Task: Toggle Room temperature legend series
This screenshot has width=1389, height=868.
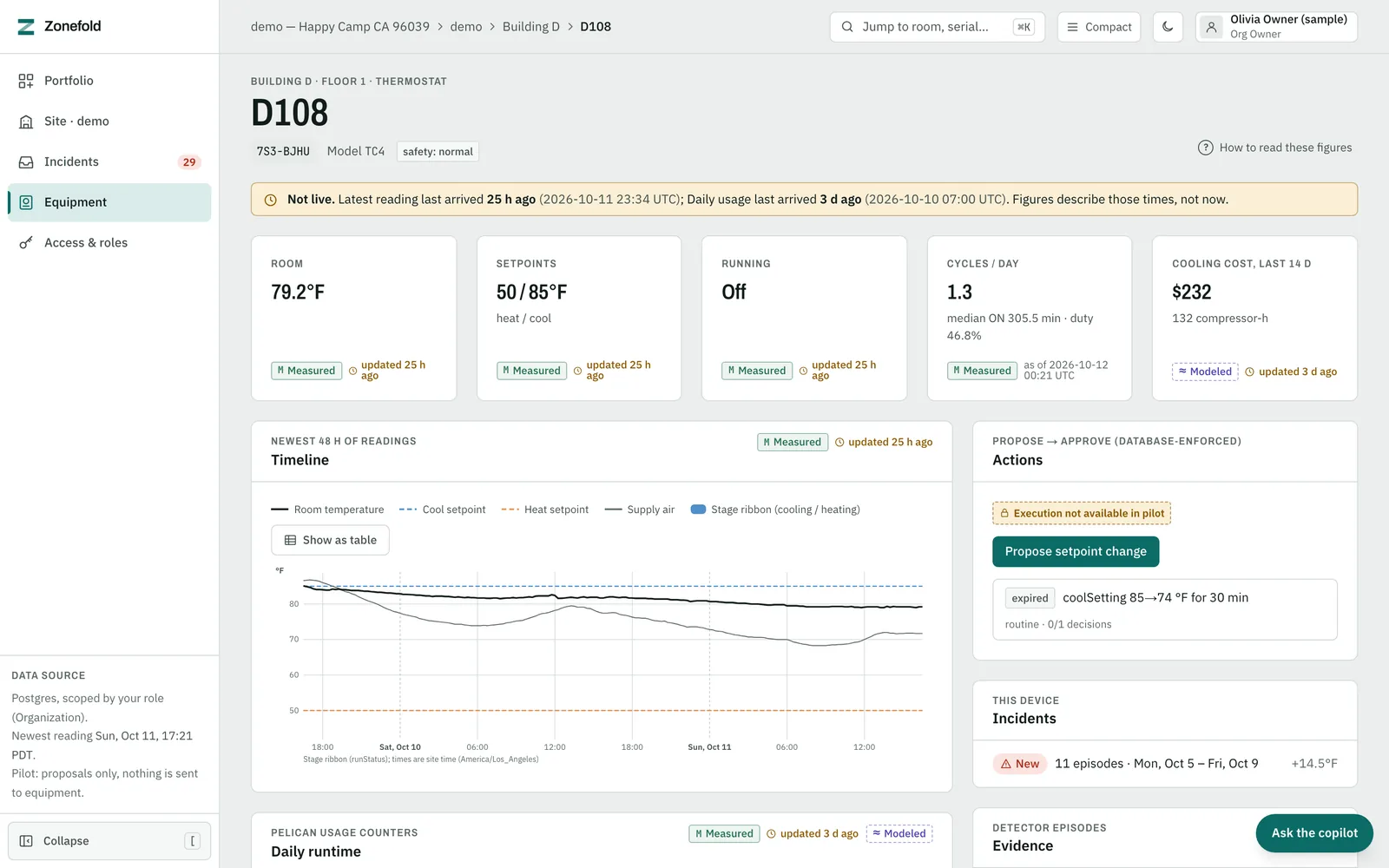Action: tap(327, 510)
